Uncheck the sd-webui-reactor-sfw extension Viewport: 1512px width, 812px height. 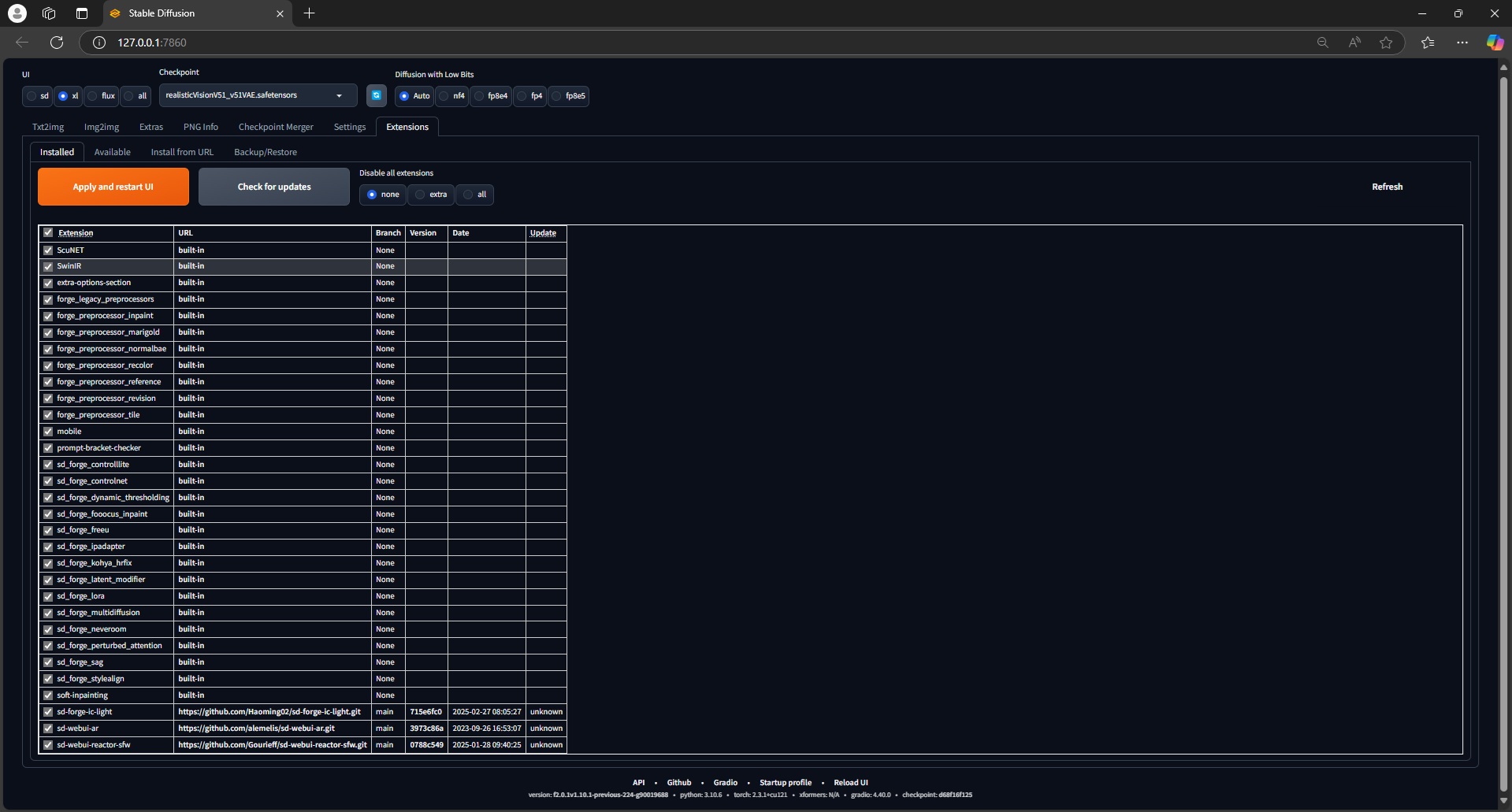pos(48,745)
